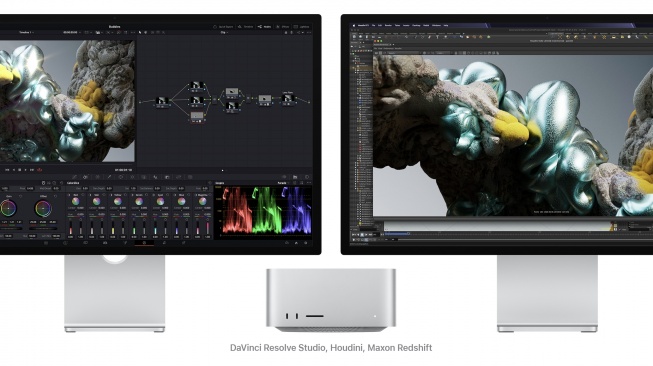
Task: Open the Clip mode dropdown above node graph
Action: click(224, 32)
